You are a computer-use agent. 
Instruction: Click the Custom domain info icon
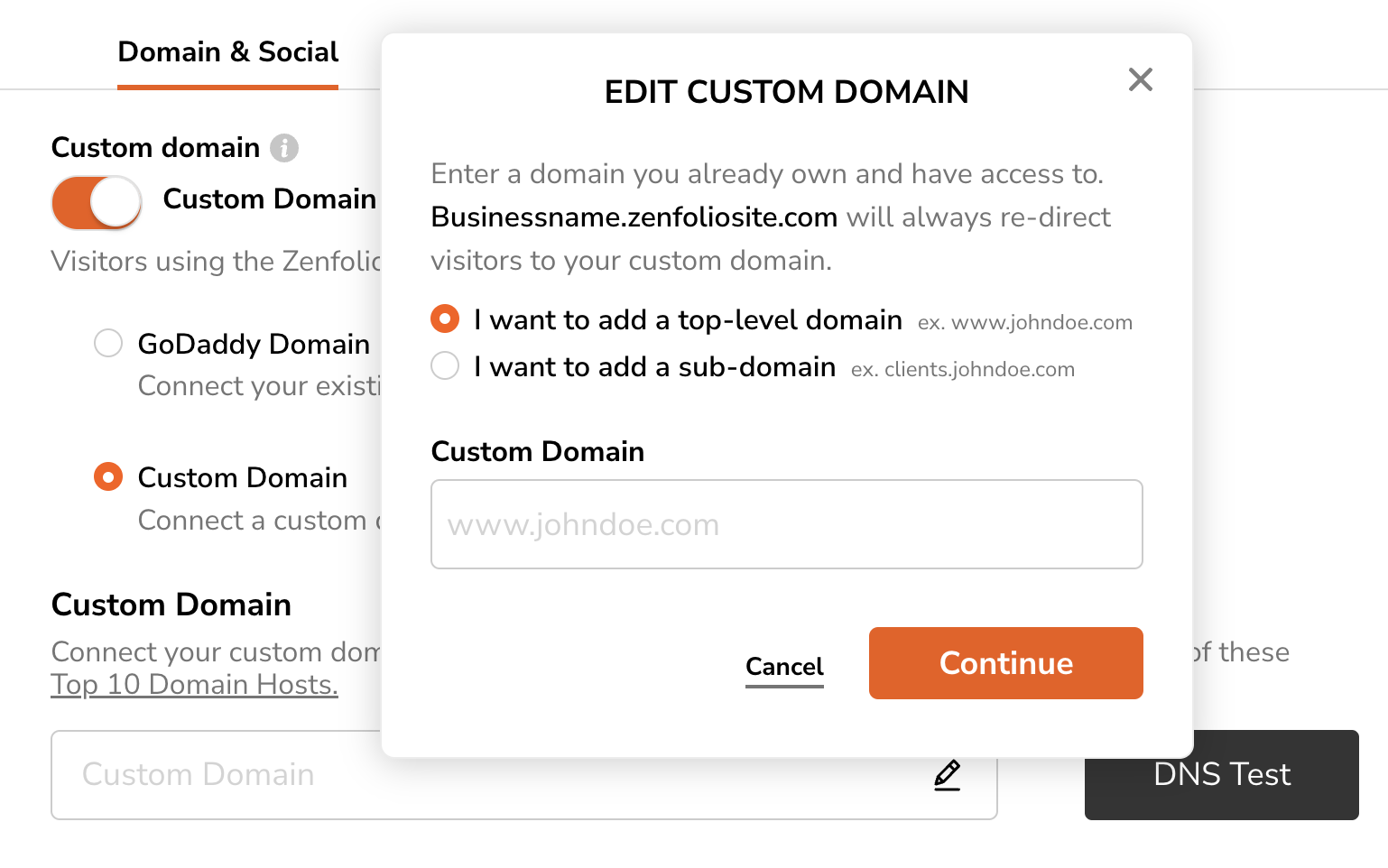[x=284, y=148]
